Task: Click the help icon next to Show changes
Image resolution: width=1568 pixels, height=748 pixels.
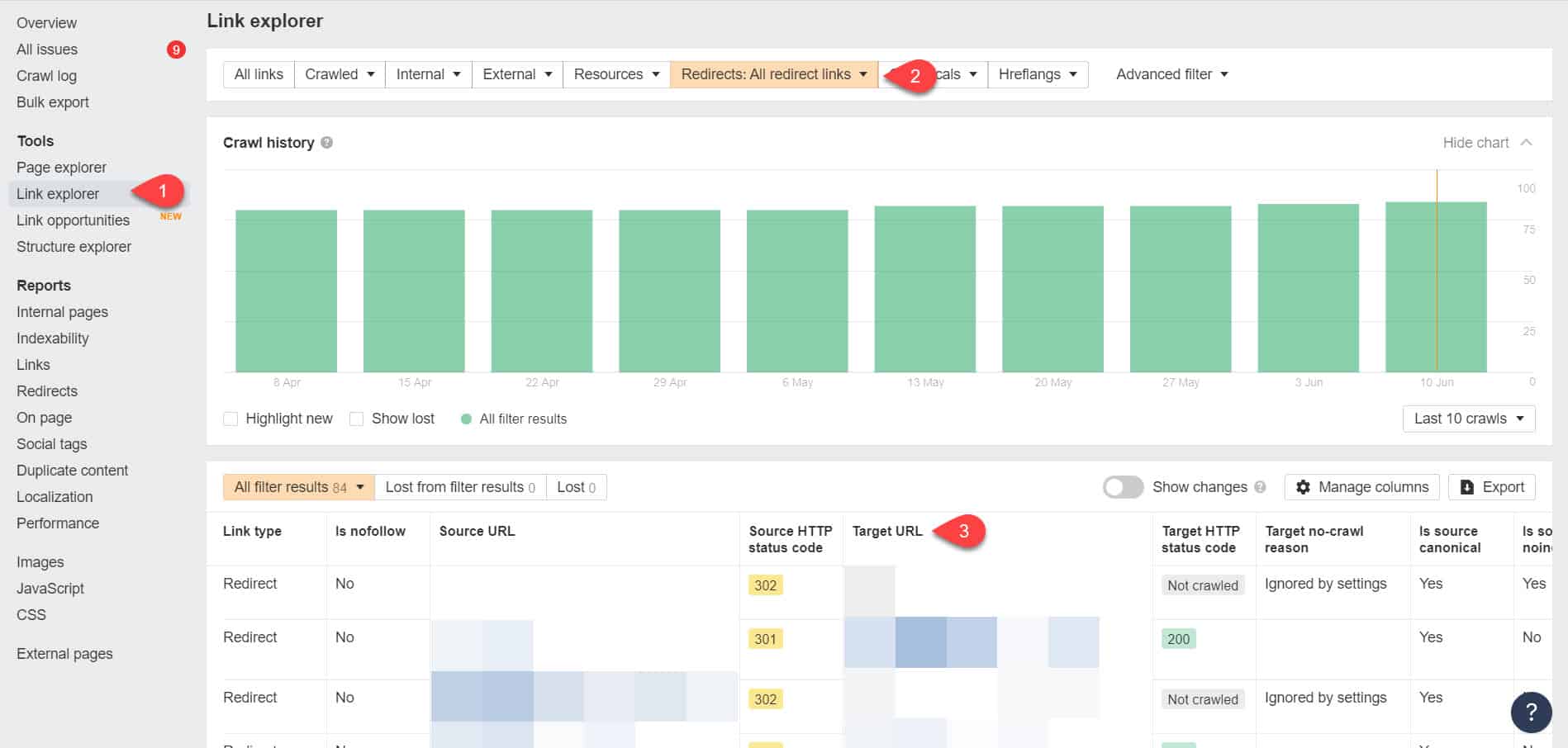Action: pyautogui.click(x=1262, y=487)
